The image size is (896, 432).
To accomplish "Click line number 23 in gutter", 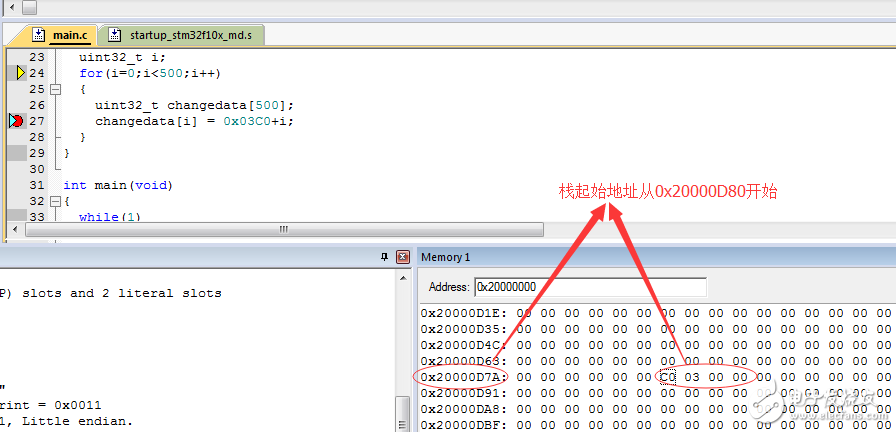I will point(37,57).
